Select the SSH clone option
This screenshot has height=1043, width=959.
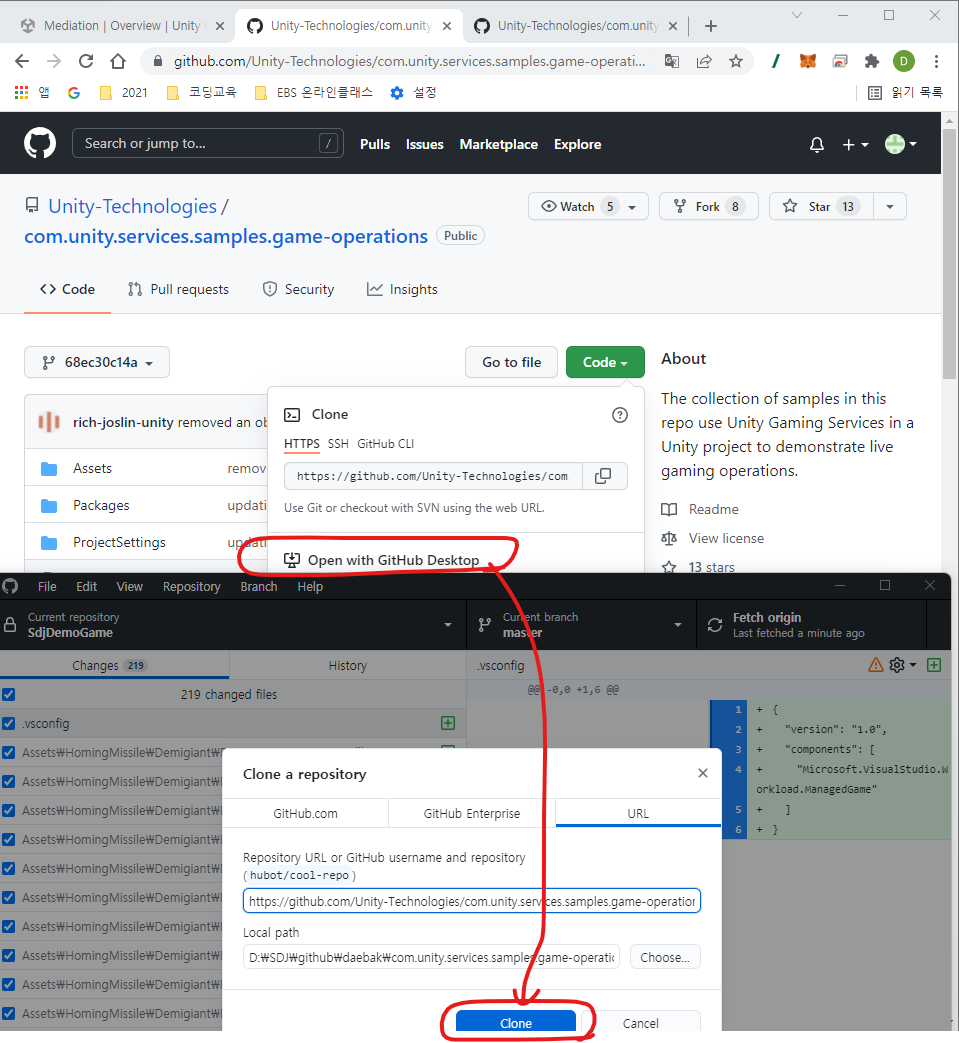[x=338, y=444]
